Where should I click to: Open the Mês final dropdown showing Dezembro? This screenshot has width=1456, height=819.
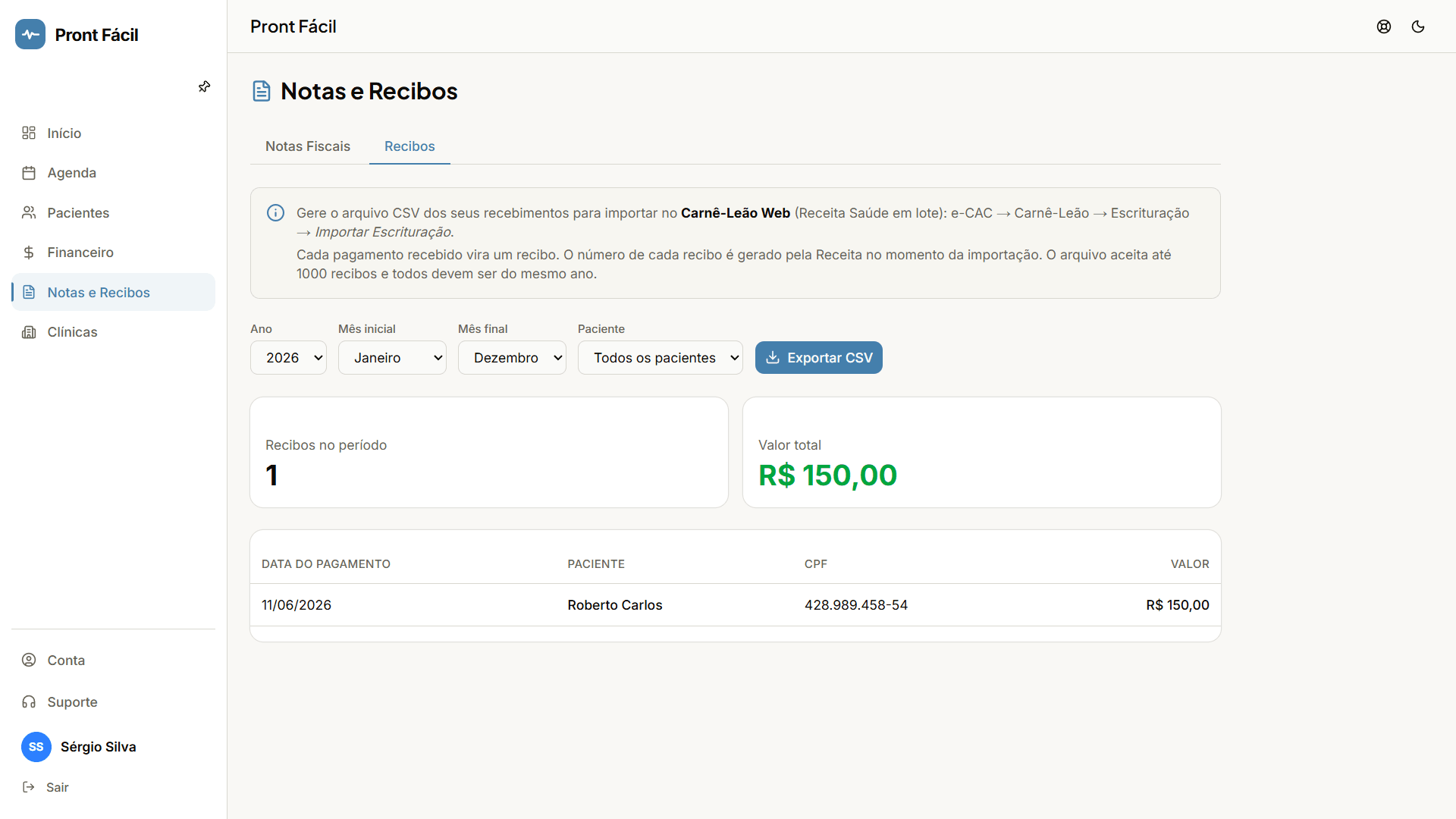pyautogui.click(x=512, y=358)
